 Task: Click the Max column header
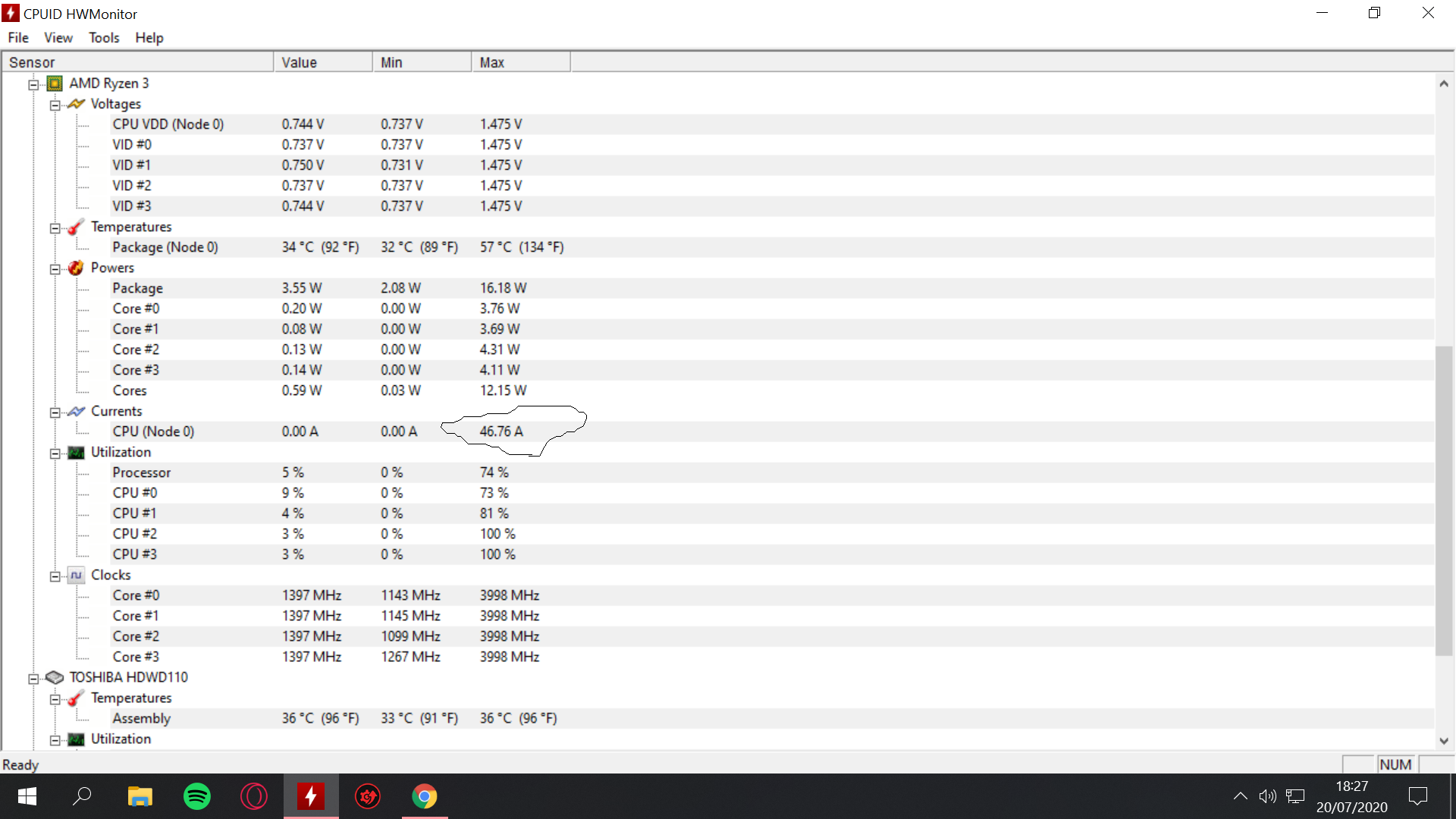click(521, 62)
